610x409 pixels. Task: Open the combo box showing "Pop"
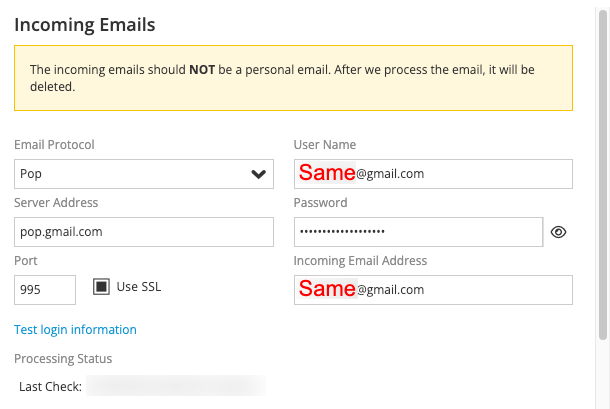coord(144,174)
